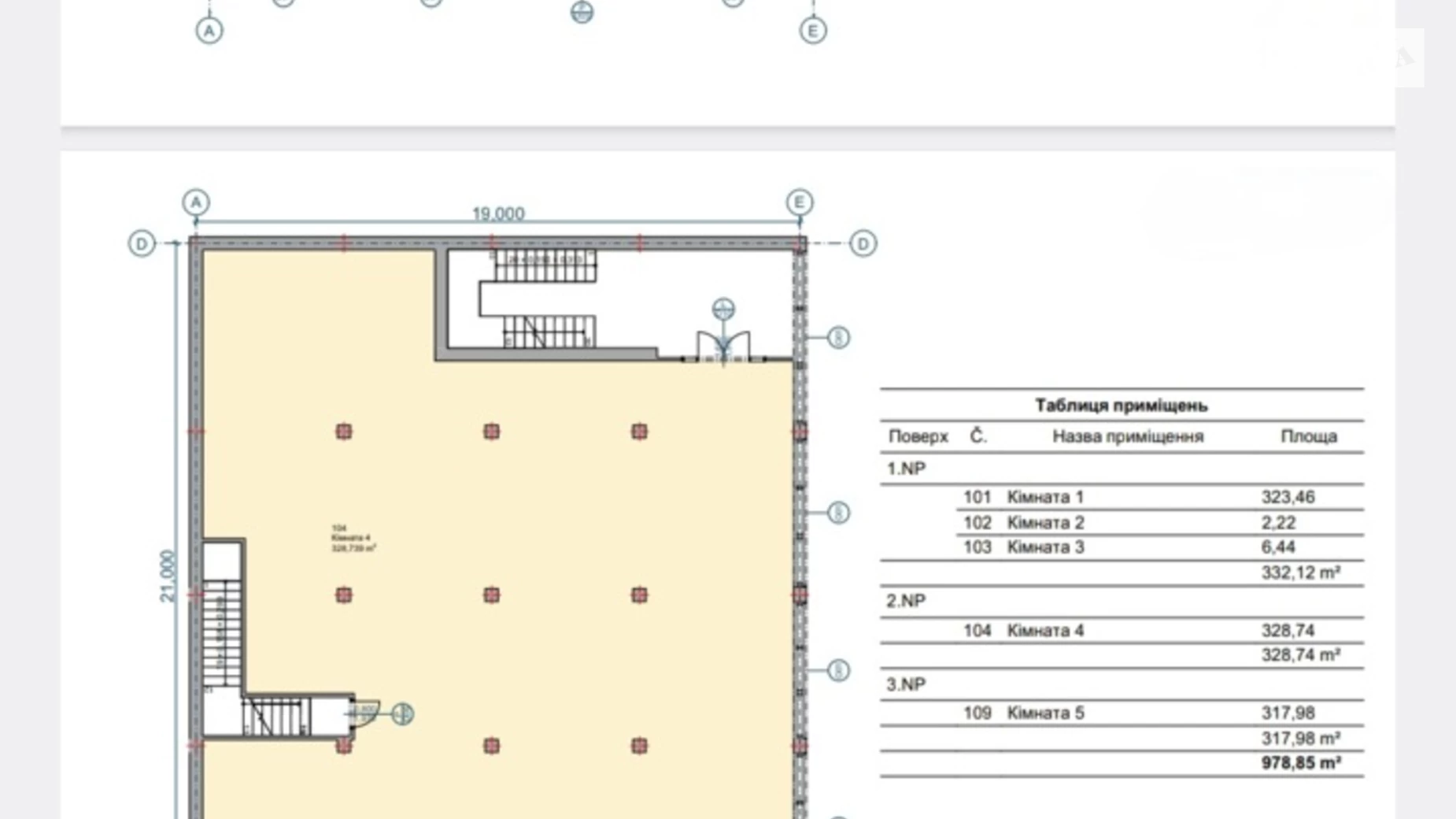Click the 'Площа' column header
Viewport: 1456px width, 819px height.
click(x=1308, y=436)
